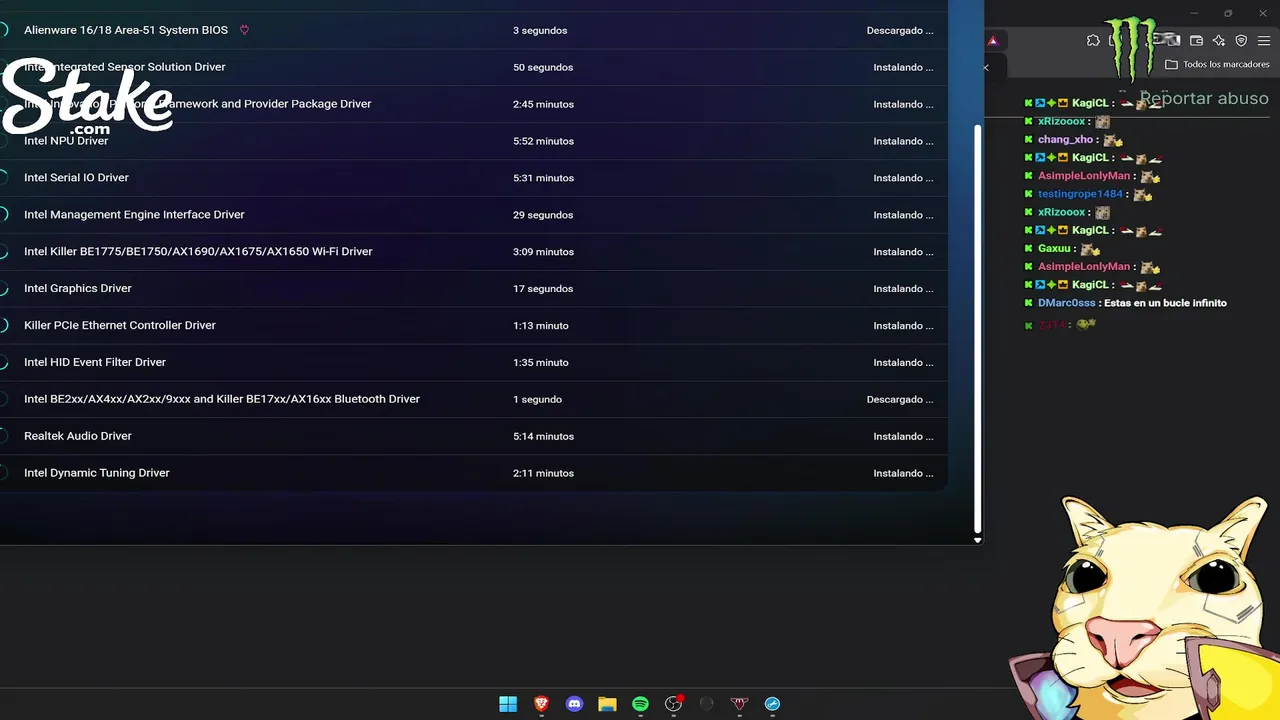
Task: Select Intel Integrated Sensor Solution Driver row
Action: 473,67
